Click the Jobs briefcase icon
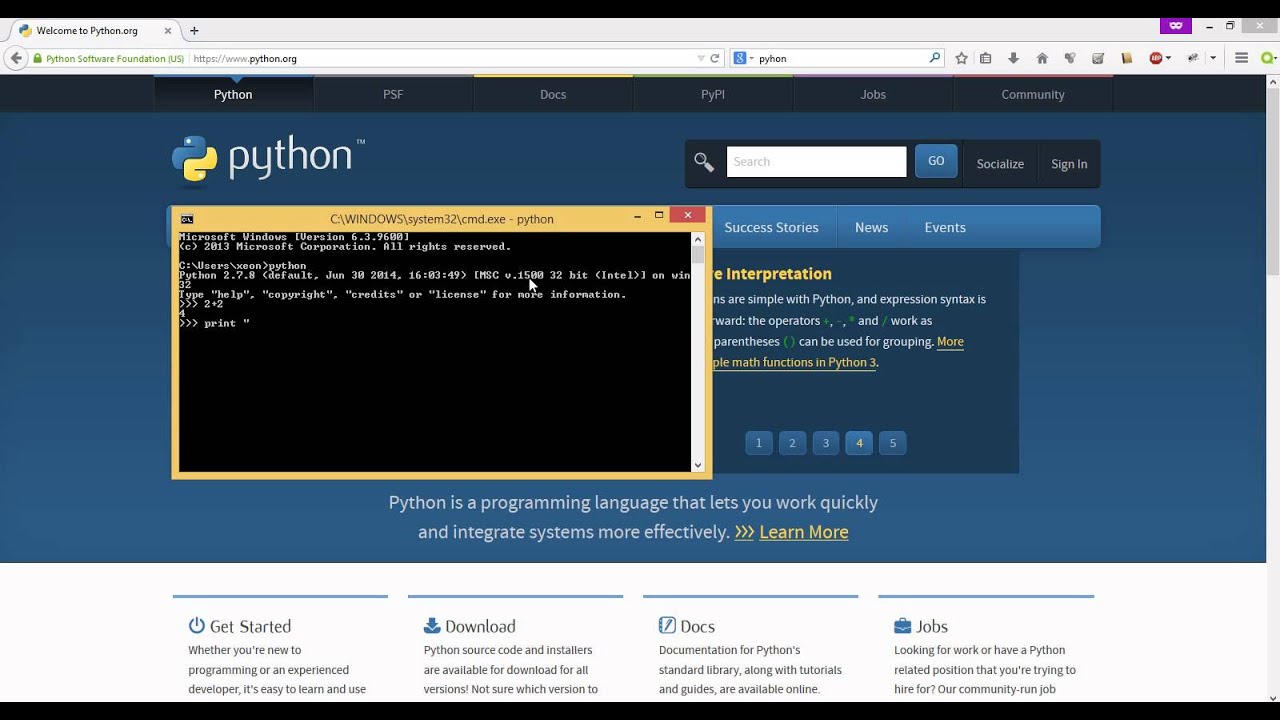 tap(902, 626)
